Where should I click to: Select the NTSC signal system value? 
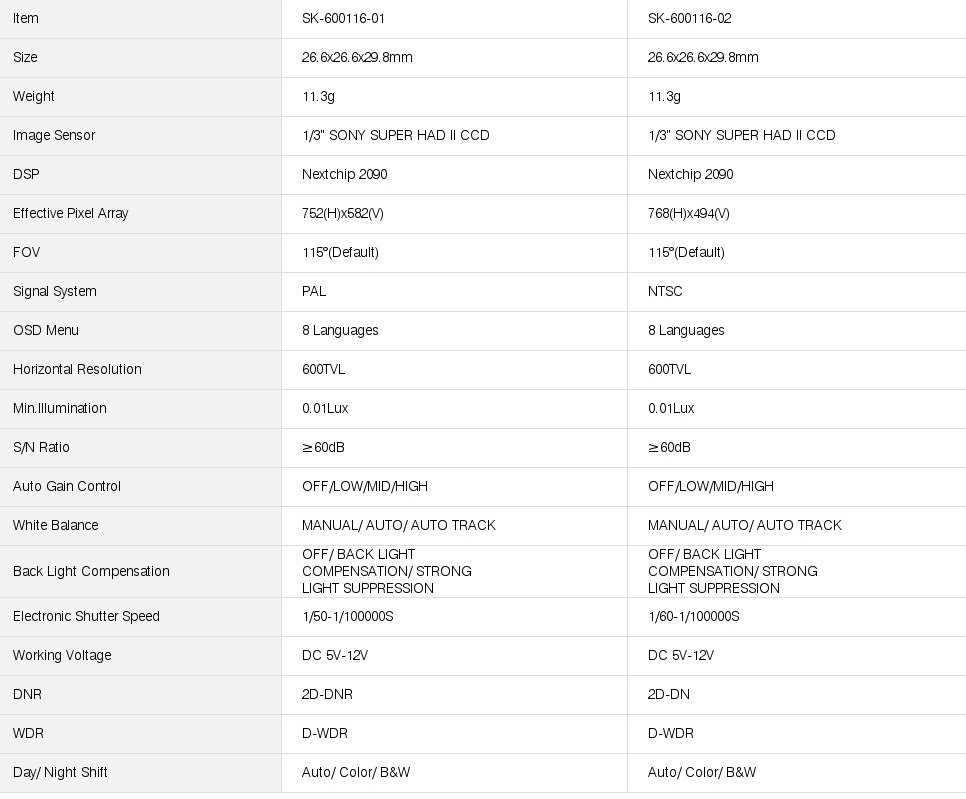665,291
